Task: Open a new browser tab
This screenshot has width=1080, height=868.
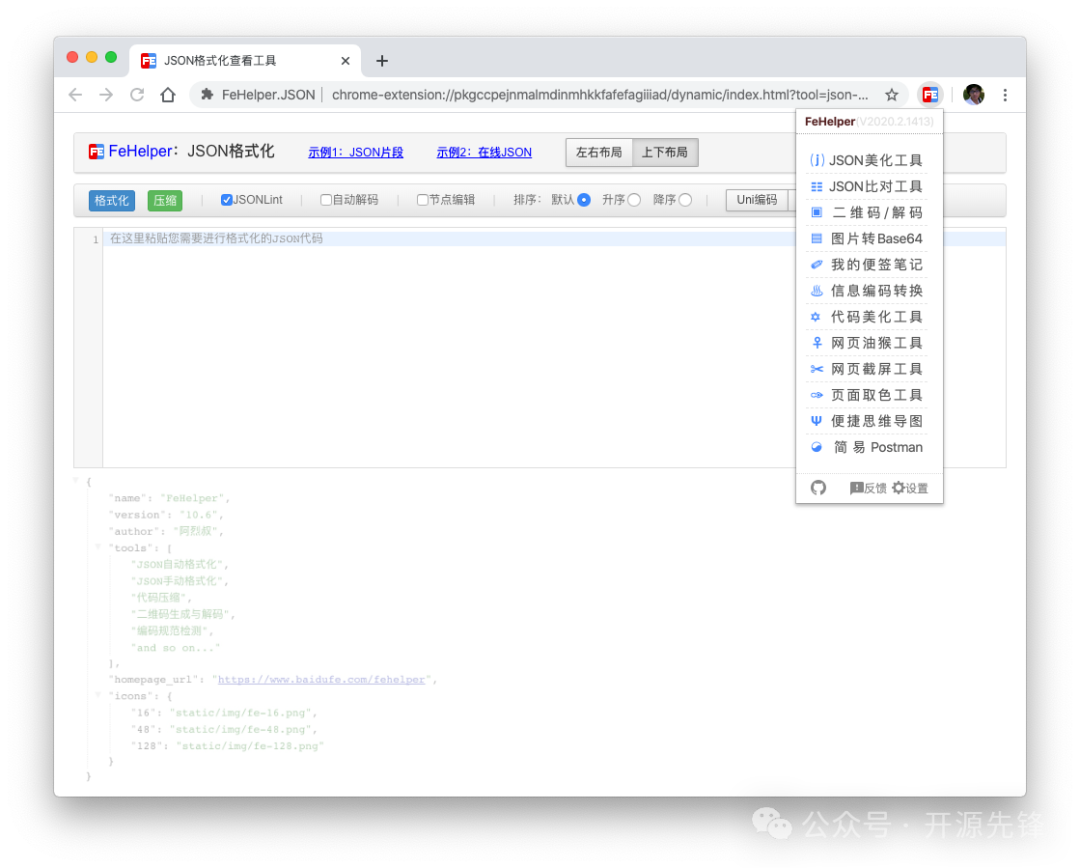Action: [x=382, y=61]
